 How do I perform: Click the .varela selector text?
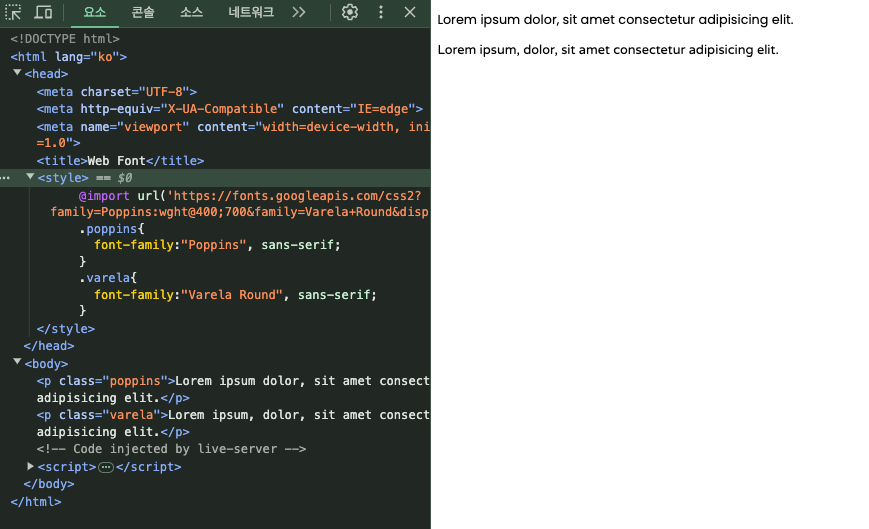(108, 278)
